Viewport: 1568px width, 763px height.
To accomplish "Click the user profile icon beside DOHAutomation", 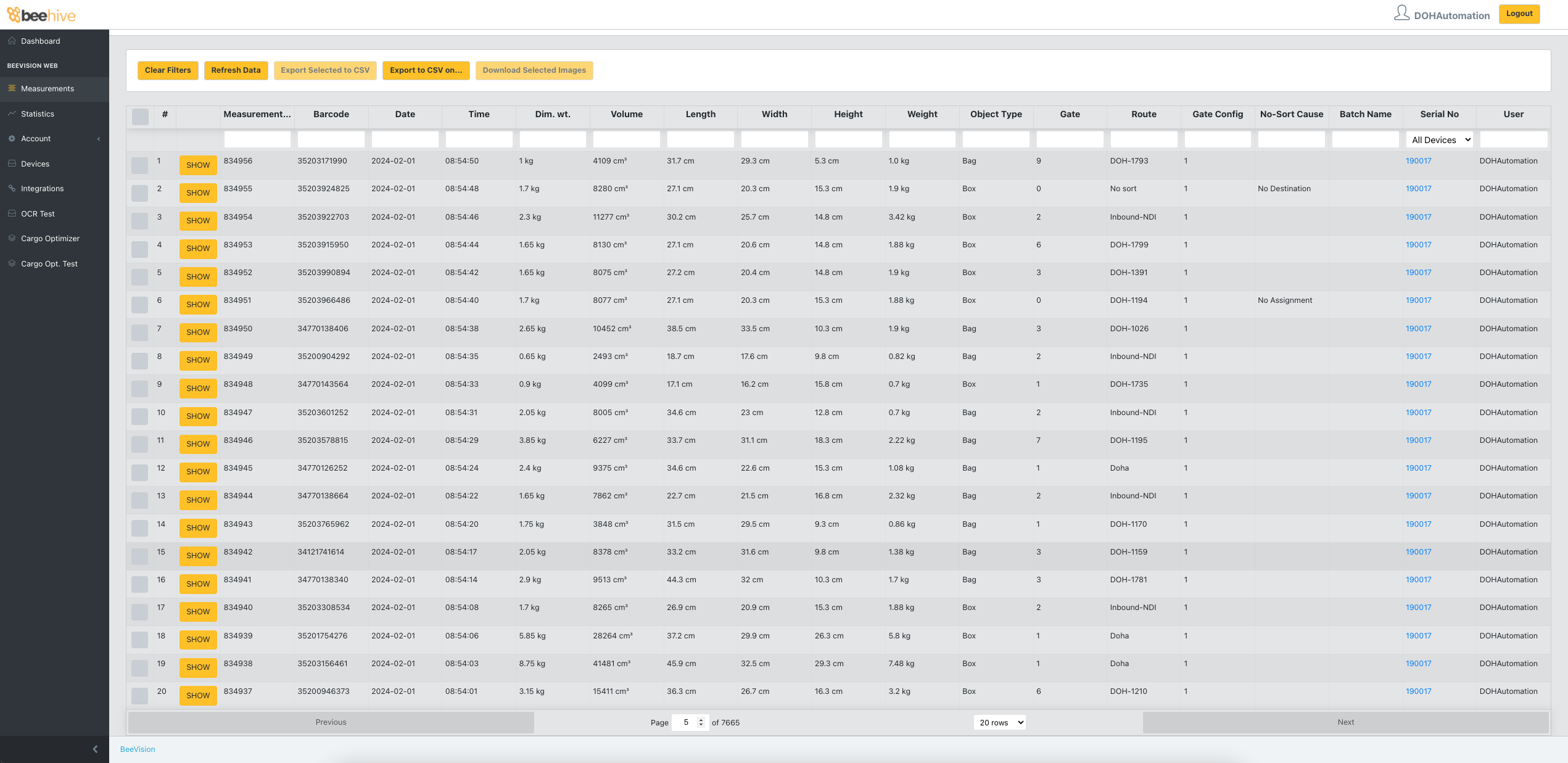I will [1401, 13].
